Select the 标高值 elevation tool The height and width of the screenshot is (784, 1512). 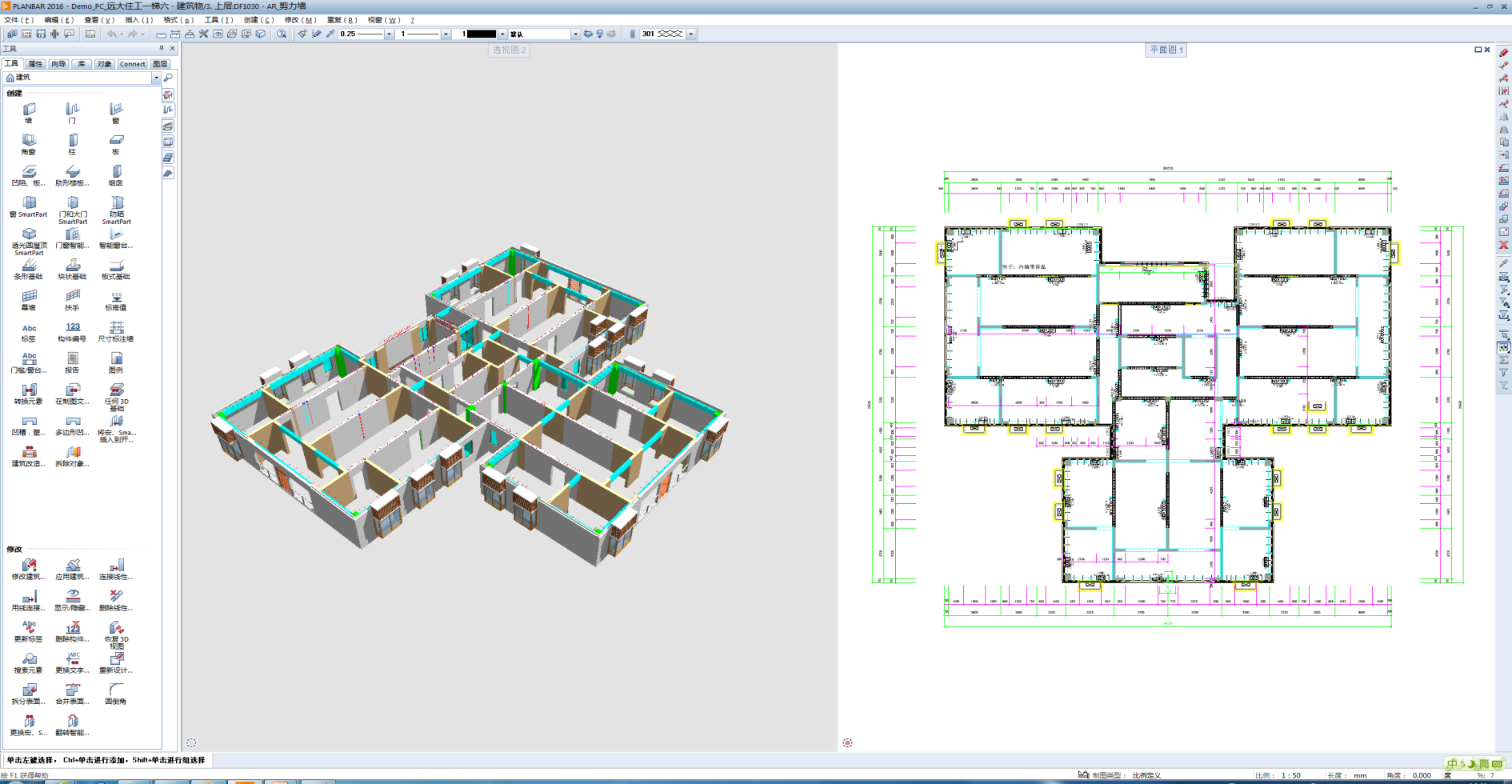click(x=116, y=300)
